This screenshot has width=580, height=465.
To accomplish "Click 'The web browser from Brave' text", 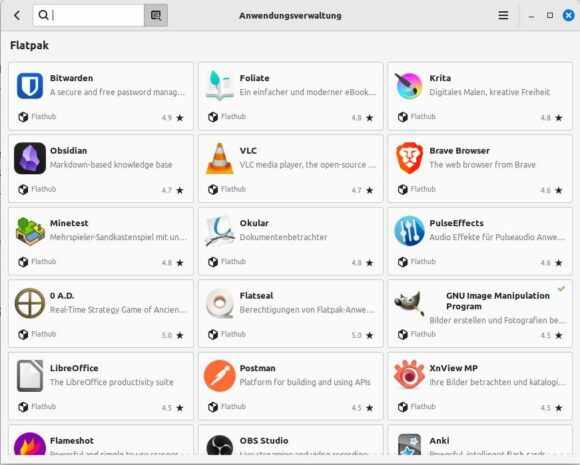I will [x=482, y=165].
